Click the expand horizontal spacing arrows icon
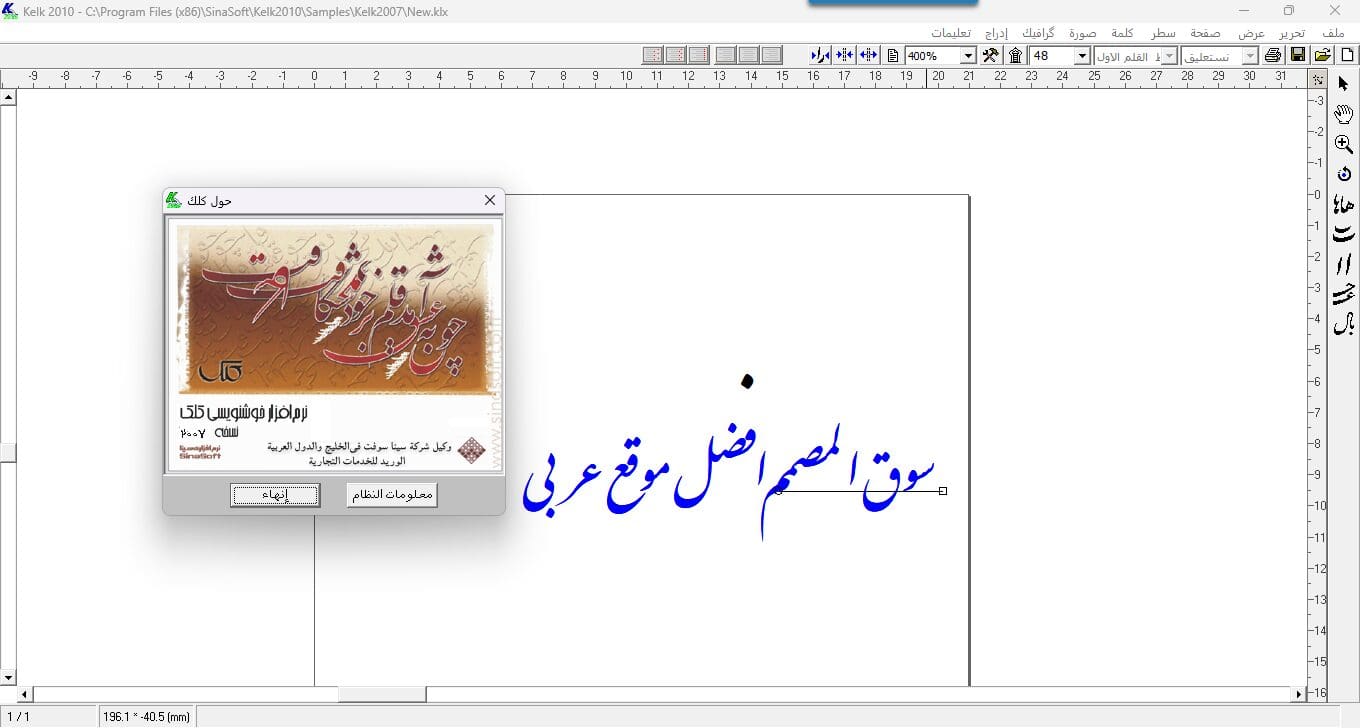Image resolution: width=1360 pixels, height=728 pixels. [868, 55]
